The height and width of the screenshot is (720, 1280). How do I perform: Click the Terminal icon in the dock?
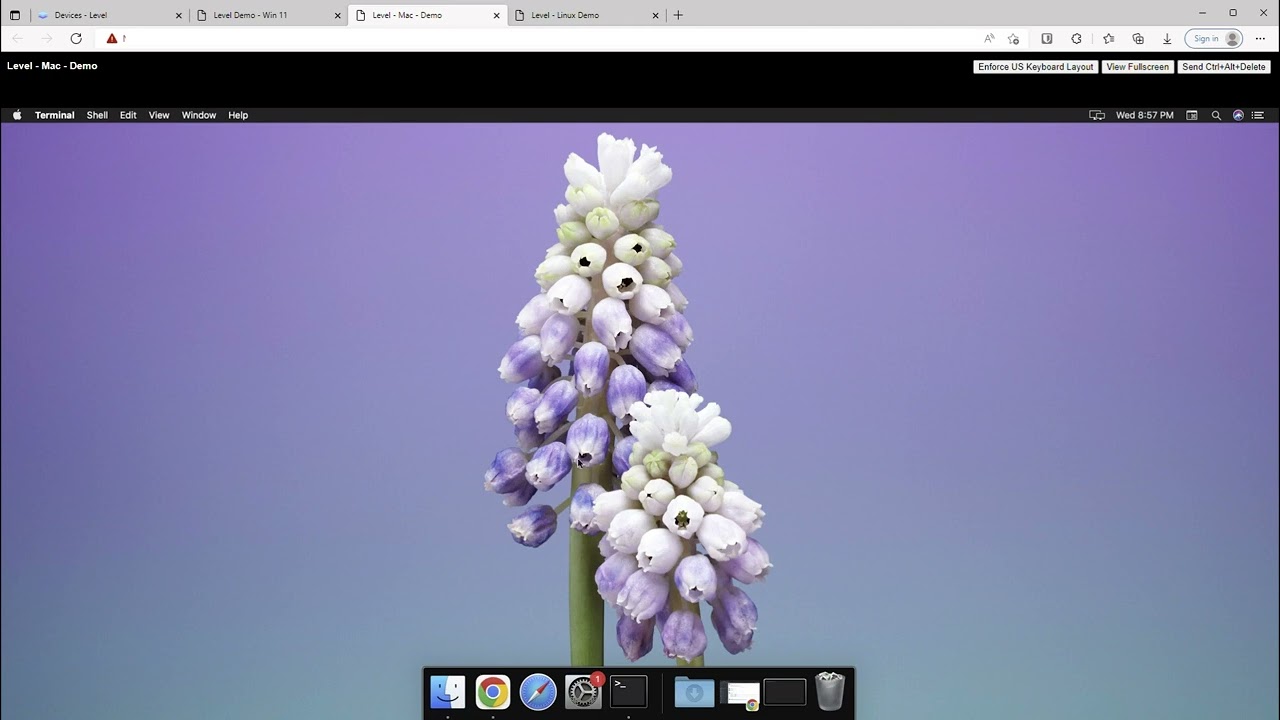point(629,692)
